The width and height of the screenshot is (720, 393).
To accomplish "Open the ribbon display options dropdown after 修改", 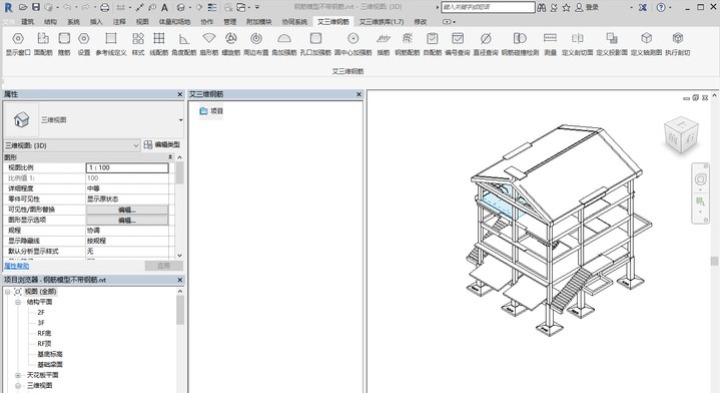I will 449,22.
